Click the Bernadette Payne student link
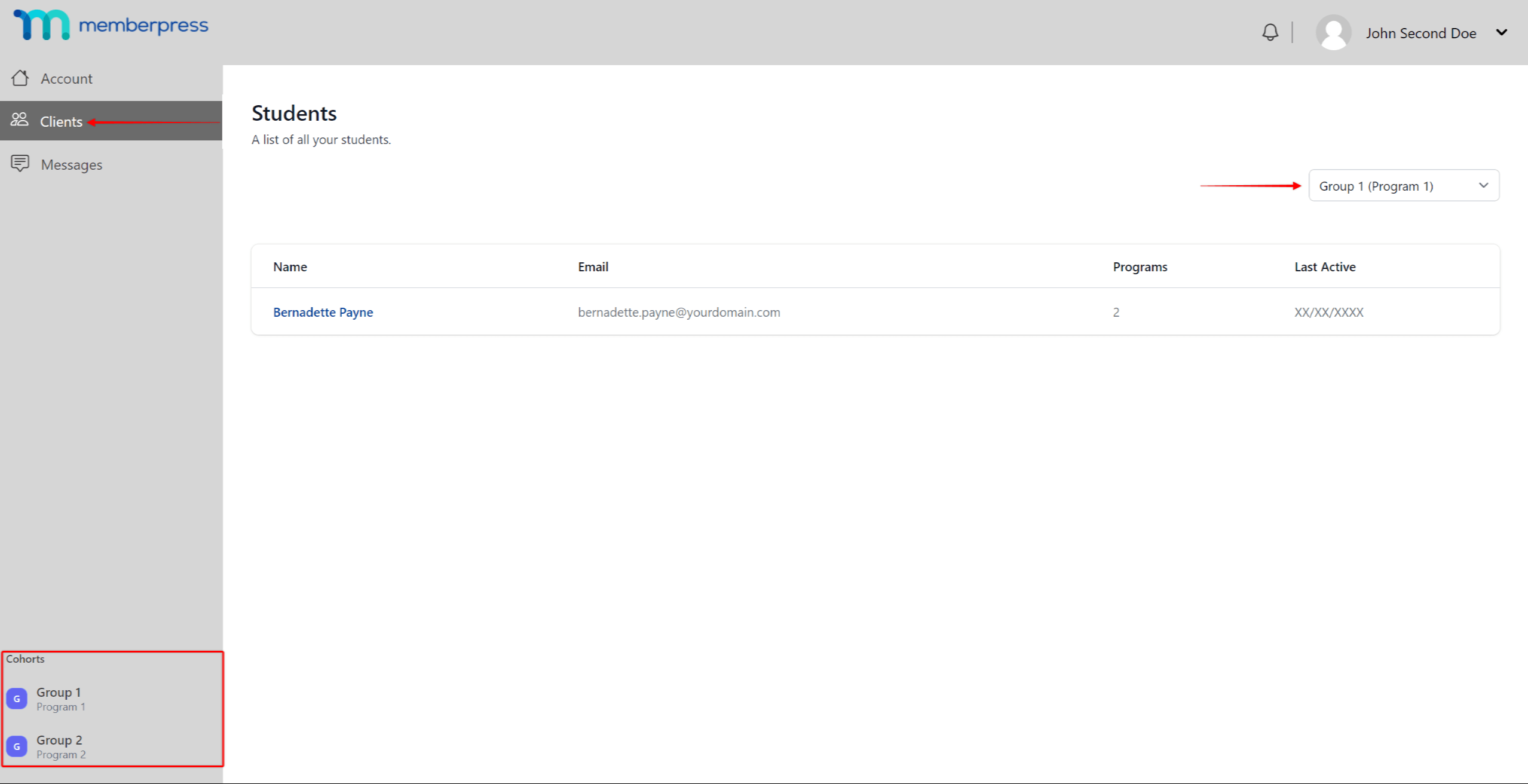Screen dimensions: 1528x784 323,312
